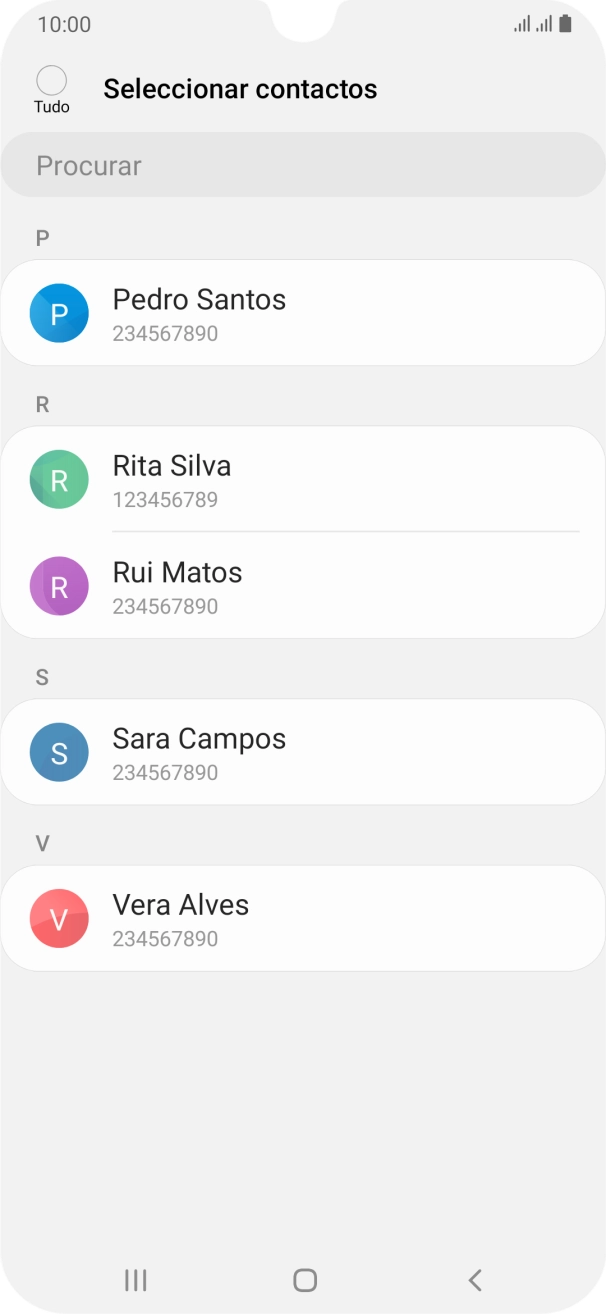Image resolution: width=606 pixels, height=1314 pixels.
Task: Tap the Back navigation icon
Action: (472, 1279)
